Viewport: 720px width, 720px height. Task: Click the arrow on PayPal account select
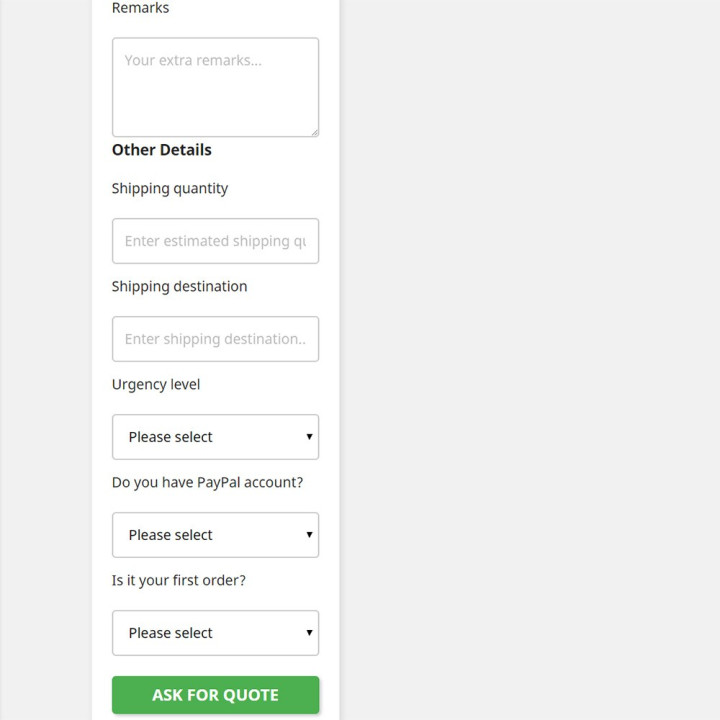tap(309, 534)
